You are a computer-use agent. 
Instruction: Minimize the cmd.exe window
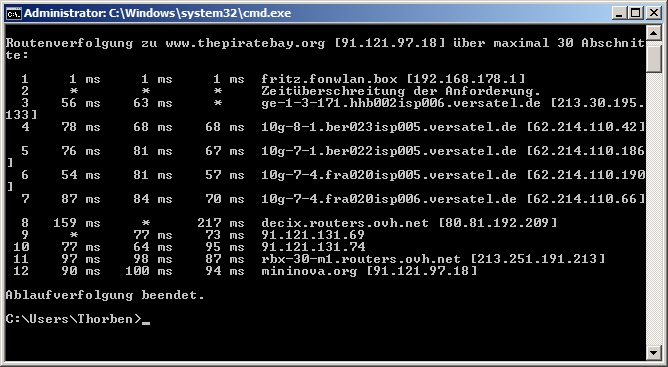coord(619,13)
